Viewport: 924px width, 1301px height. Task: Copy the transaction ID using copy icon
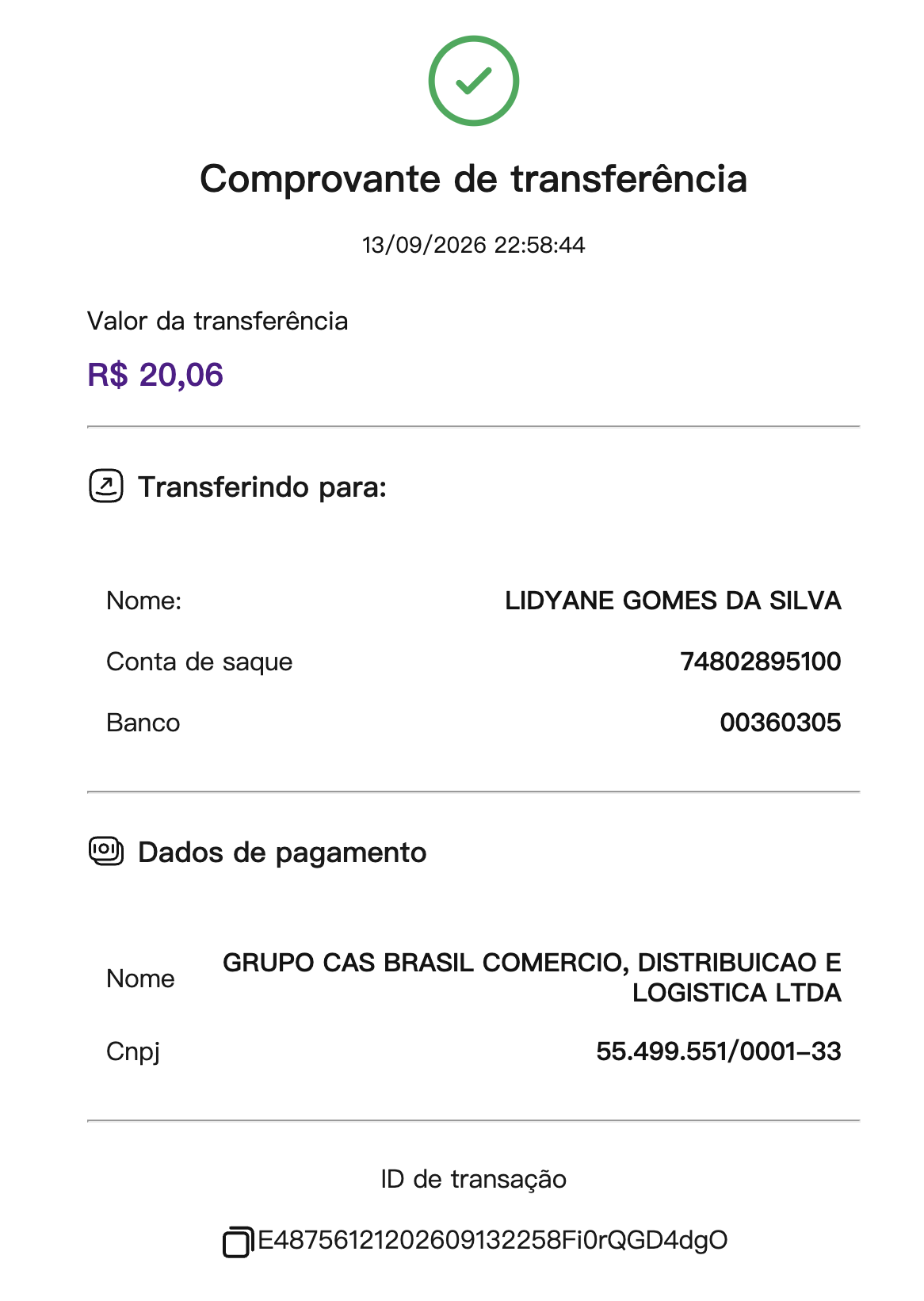237,1242
